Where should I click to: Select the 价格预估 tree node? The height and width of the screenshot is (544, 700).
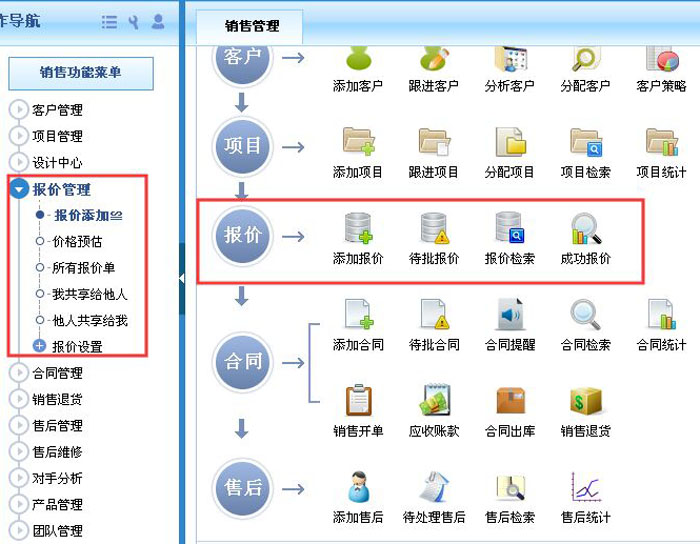point(77,241)
